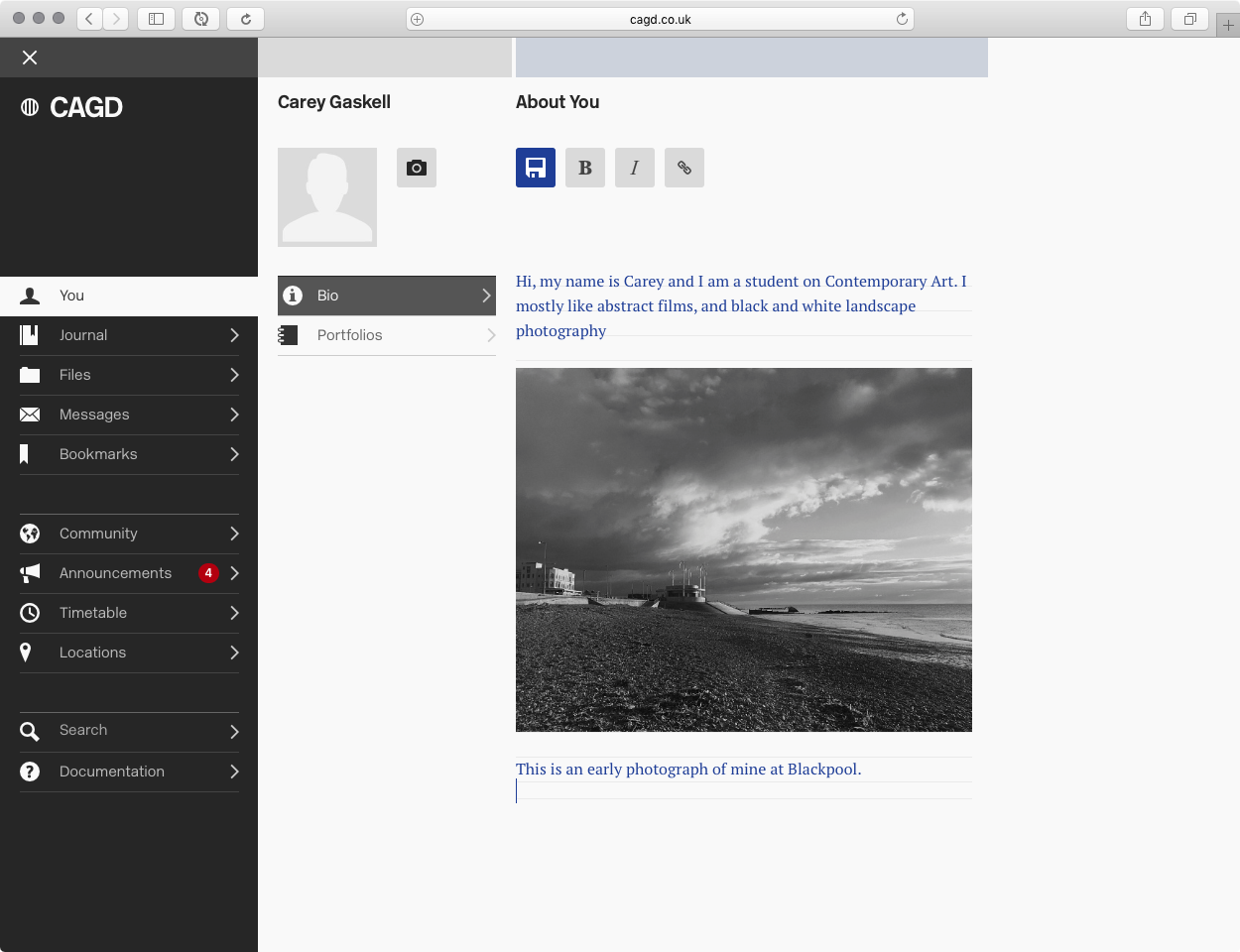Viewport: 1240px width, 952px height.
Task: Open a new Safari tab
Action: pos(1228,26)
